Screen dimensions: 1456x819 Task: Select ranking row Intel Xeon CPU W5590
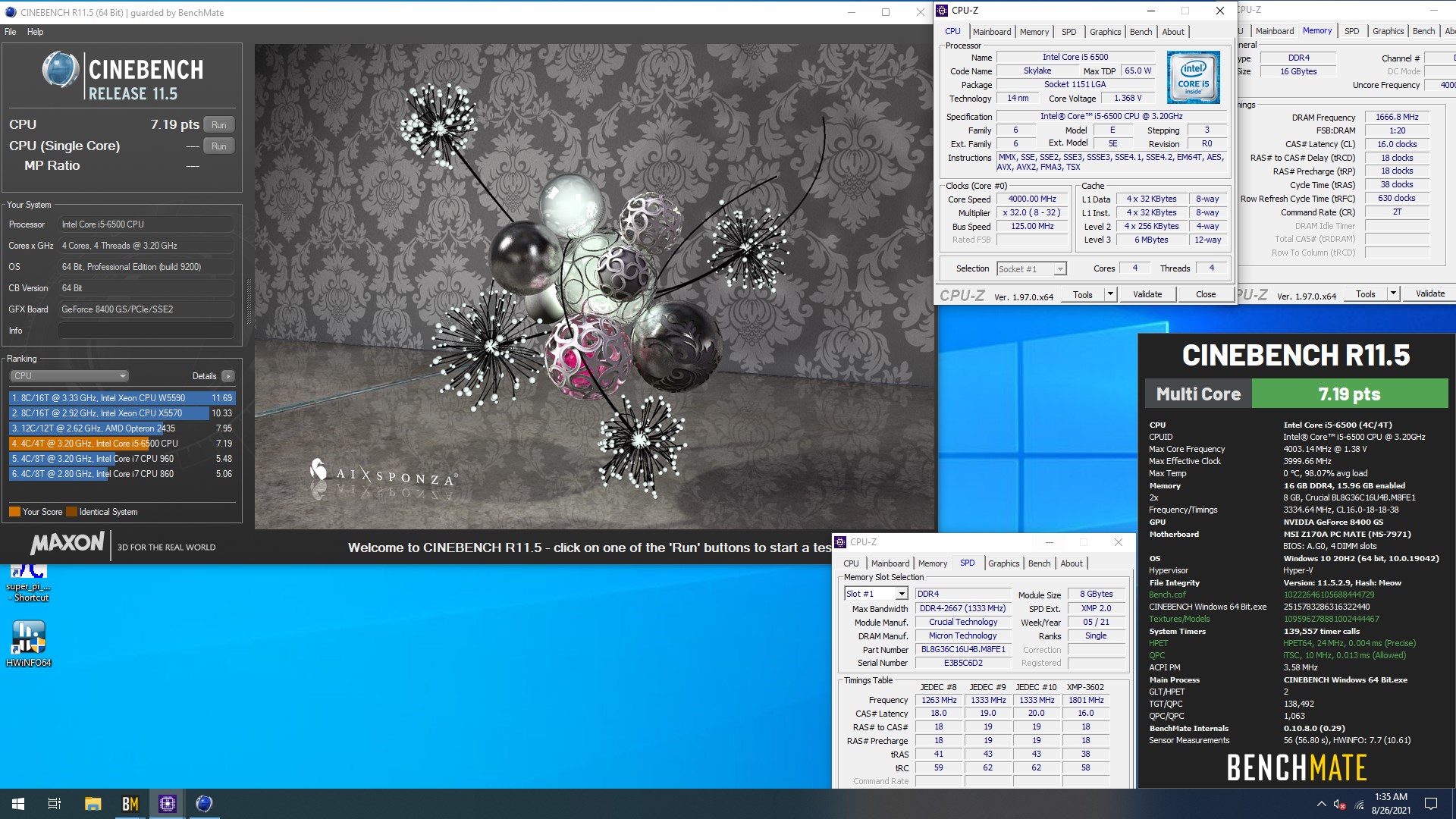(122, 398)
